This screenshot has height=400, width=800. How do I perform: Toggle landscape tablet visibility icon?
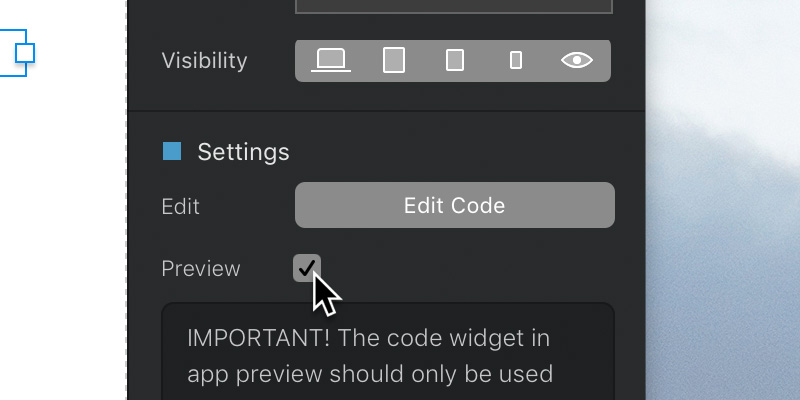(x=394, y=60)
